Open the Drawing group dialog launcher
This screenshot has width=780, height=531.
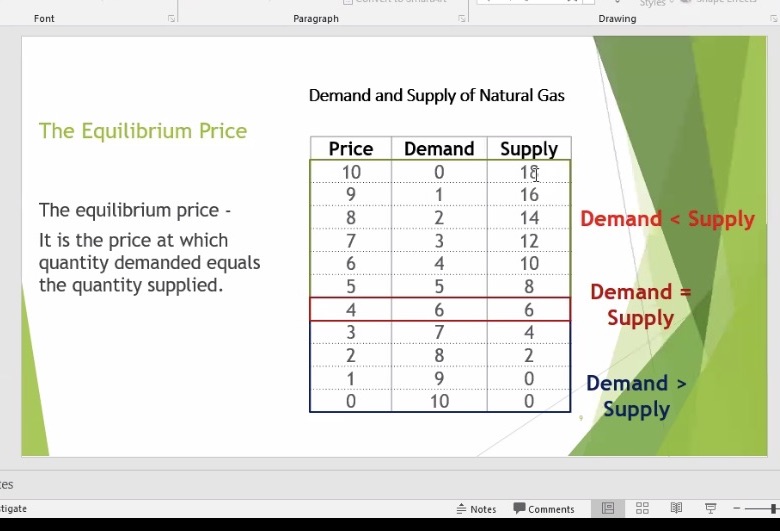[x=773, y=18]
